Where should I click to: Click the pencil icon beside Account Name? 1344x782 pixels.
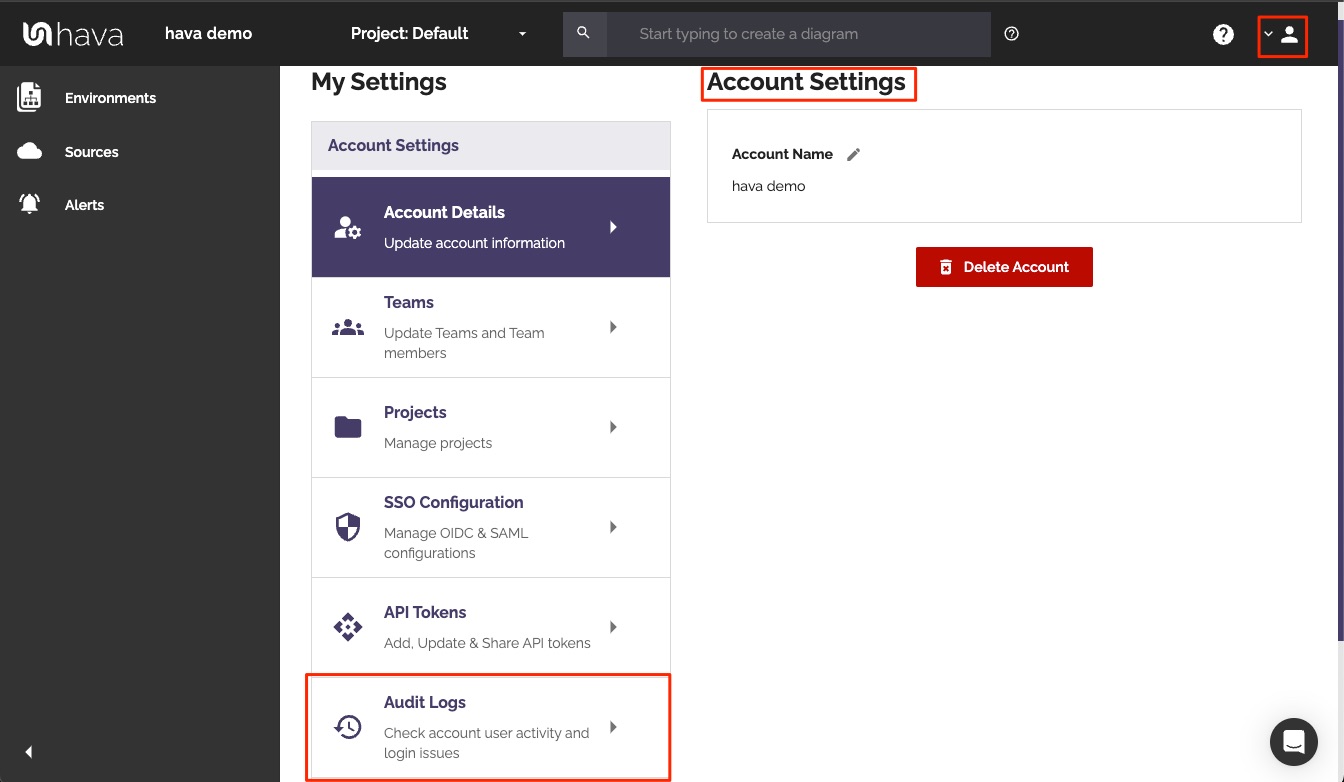click(853, 154)
